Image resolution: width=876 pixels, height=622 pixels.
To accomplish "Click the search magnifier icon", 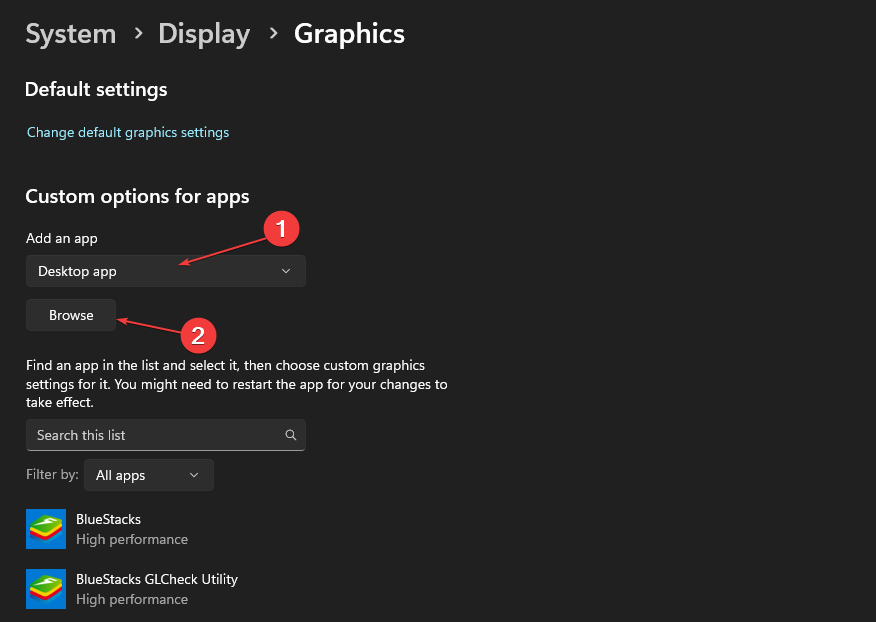I will [290, 435].
